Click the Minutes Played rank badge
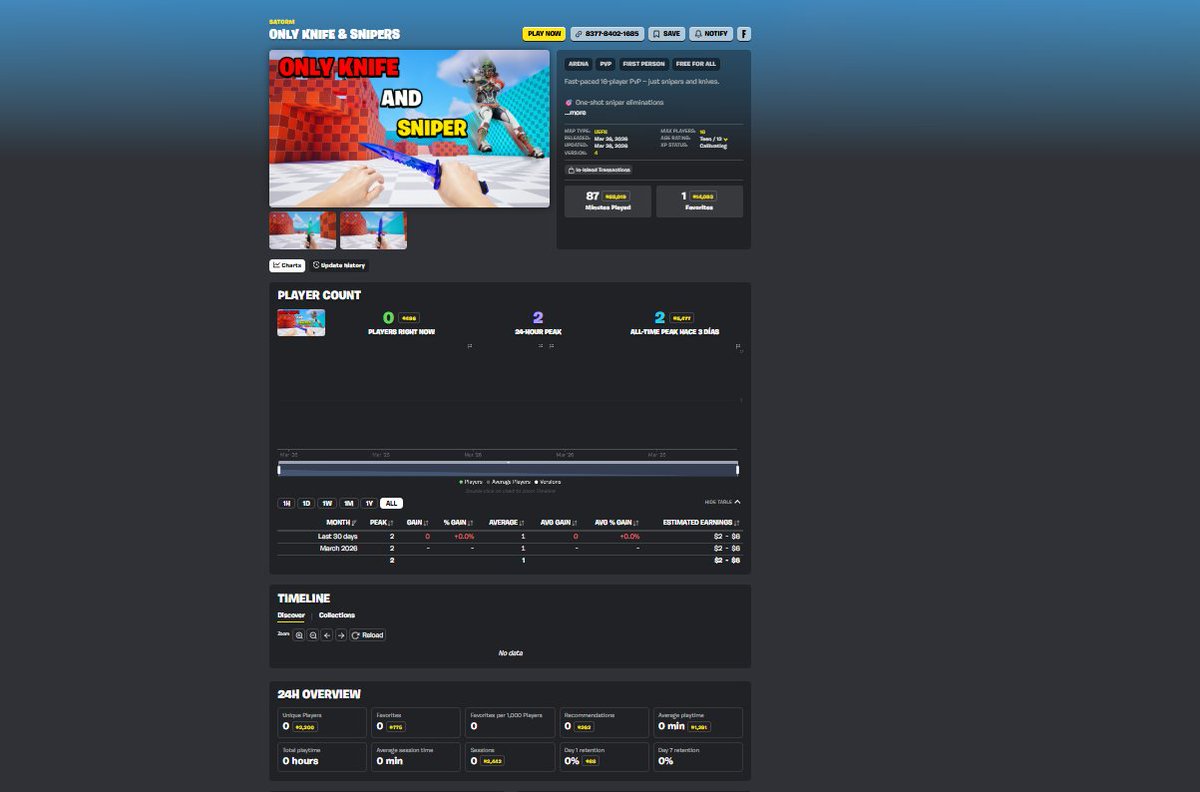The width and height of the screenshot is (1200, 792). 616,196
